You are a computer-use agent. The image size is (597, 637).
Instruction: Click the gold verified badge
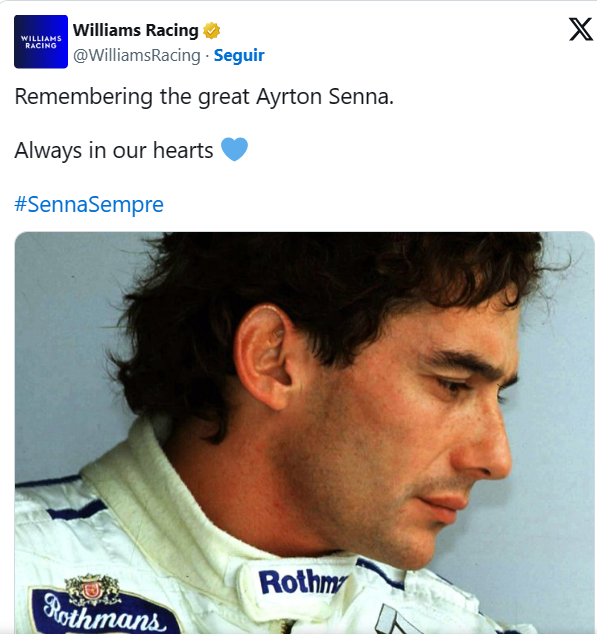click(x=212, y=30)
